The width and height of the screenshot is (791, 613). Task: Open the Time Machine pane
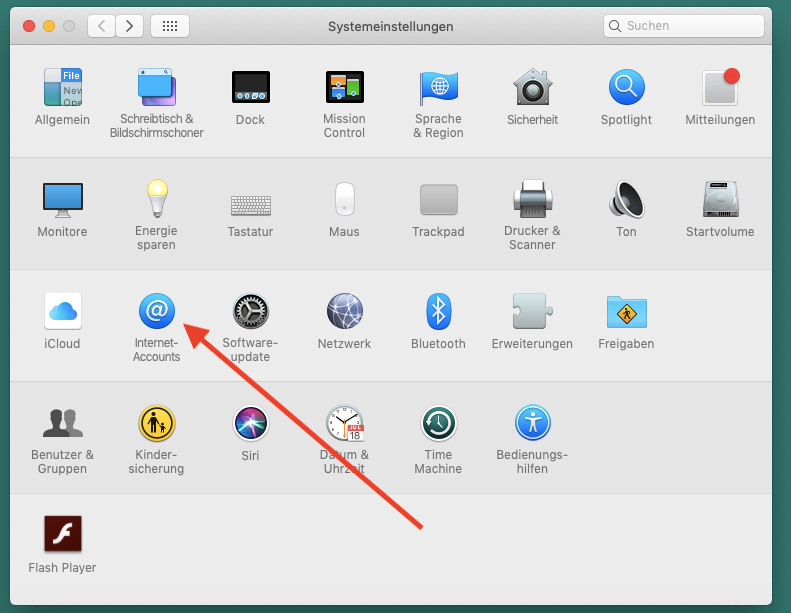(x=438, y=424)
